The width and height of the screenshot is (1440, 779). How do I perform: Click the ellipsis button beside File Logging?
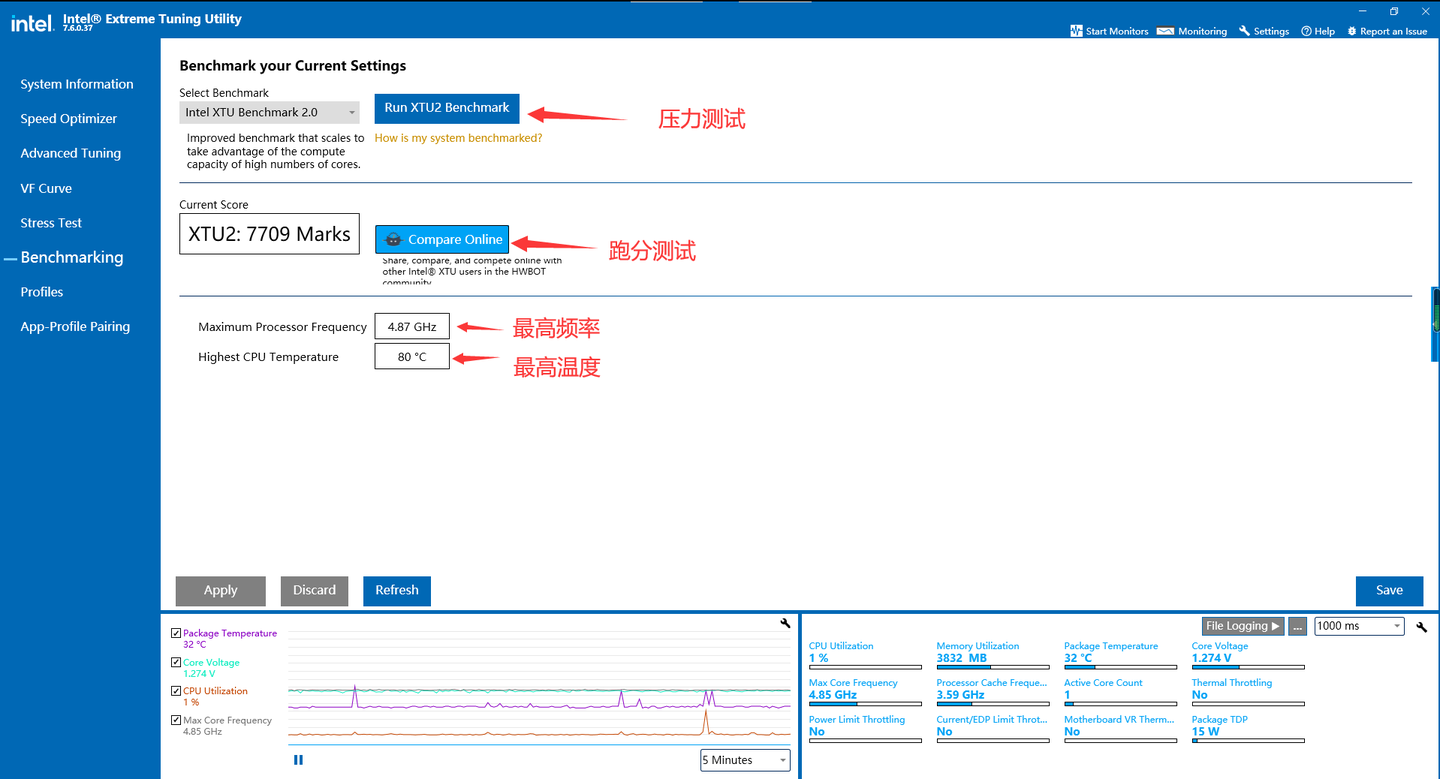[1297, 626]
